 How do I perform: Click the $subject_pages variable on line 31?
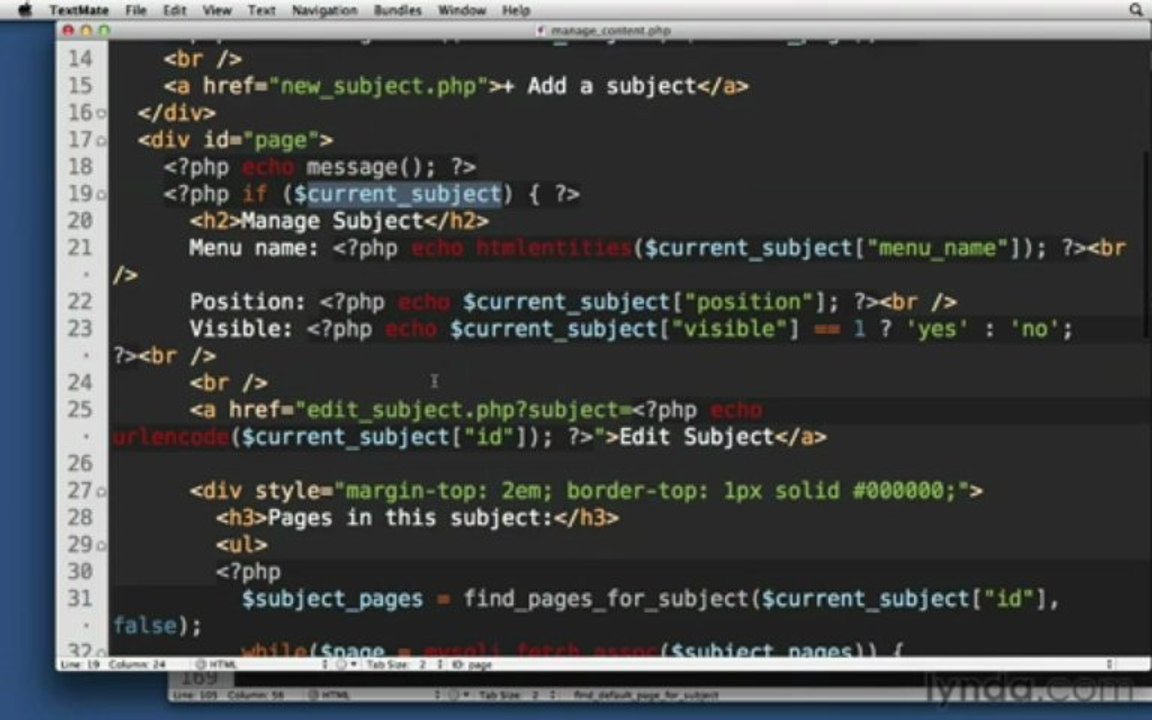click(x=332, y=599)
